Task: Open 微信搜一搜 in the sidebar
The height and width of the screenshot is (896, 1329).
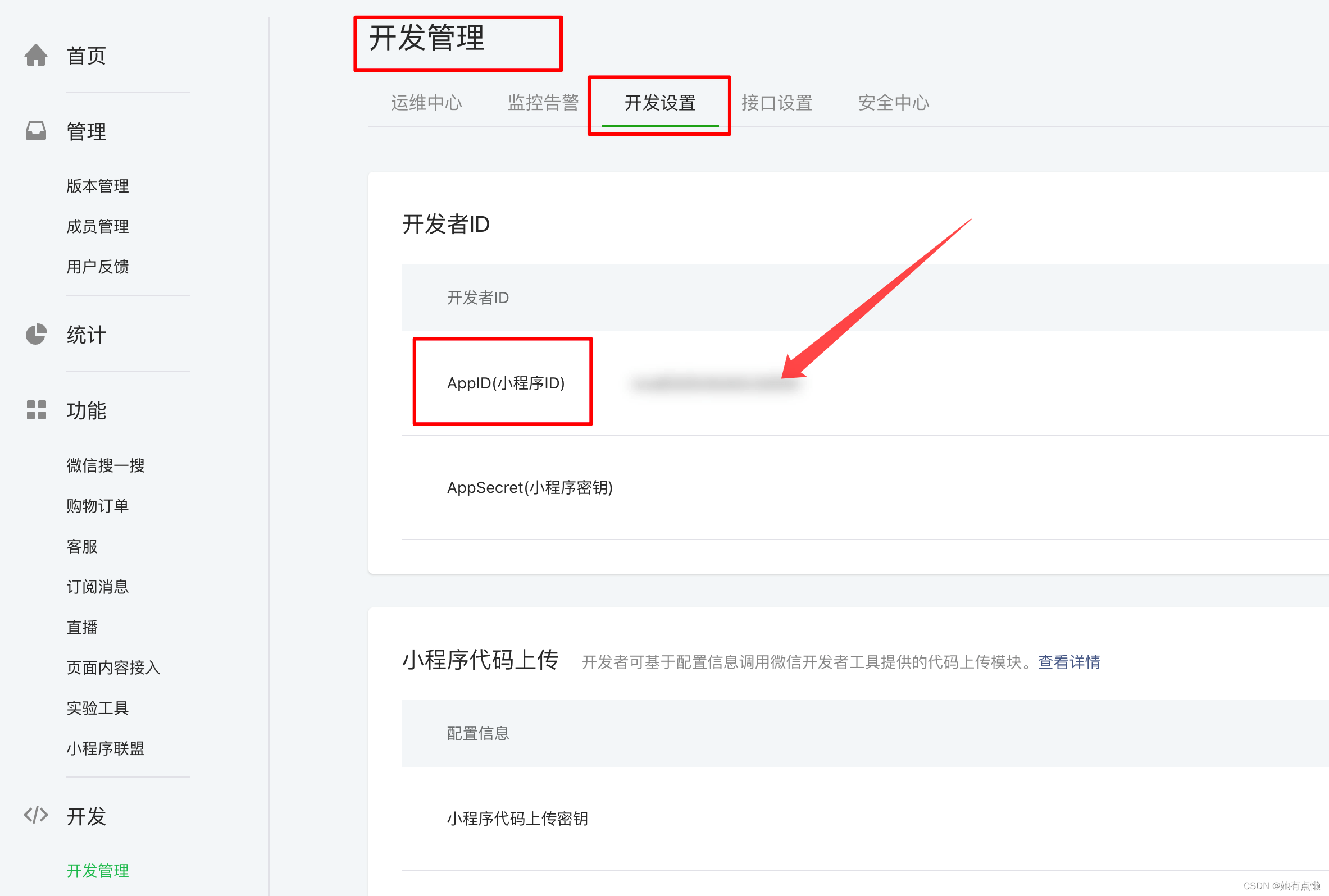Action: 106,465
